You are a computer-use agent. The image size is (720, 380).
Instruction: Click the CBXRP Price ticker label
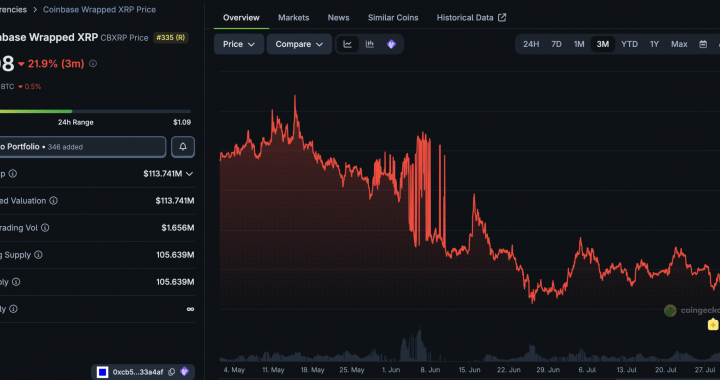coord(124,38)
